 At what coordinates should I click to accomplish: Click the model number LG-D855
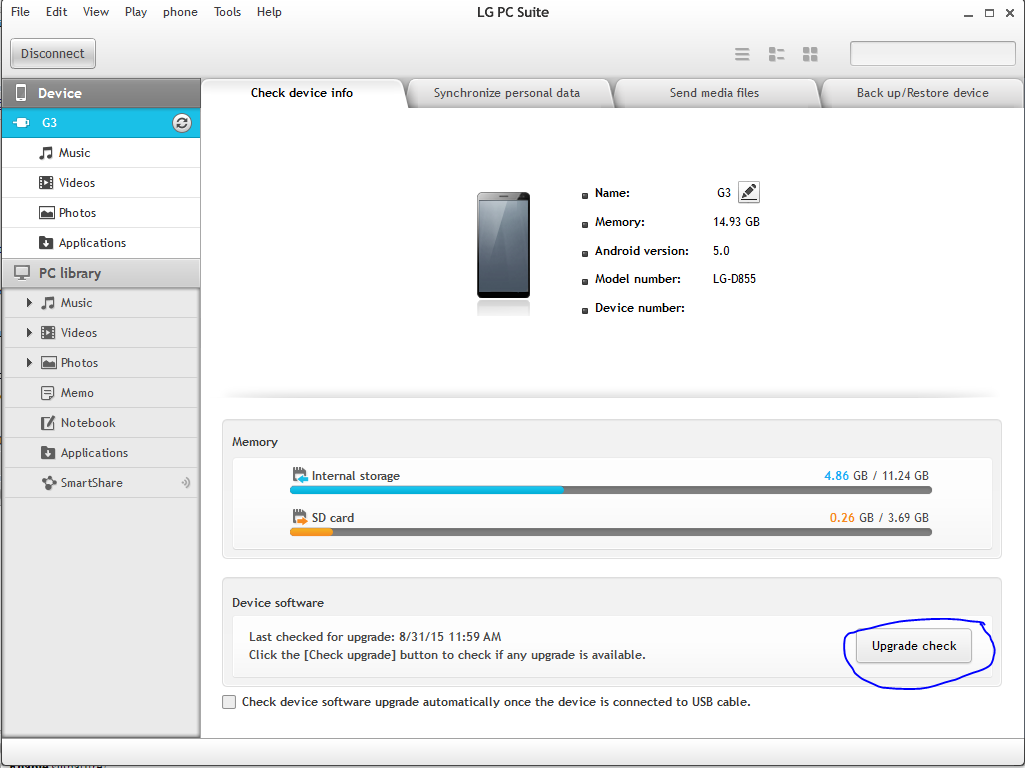tap(734, 279)
